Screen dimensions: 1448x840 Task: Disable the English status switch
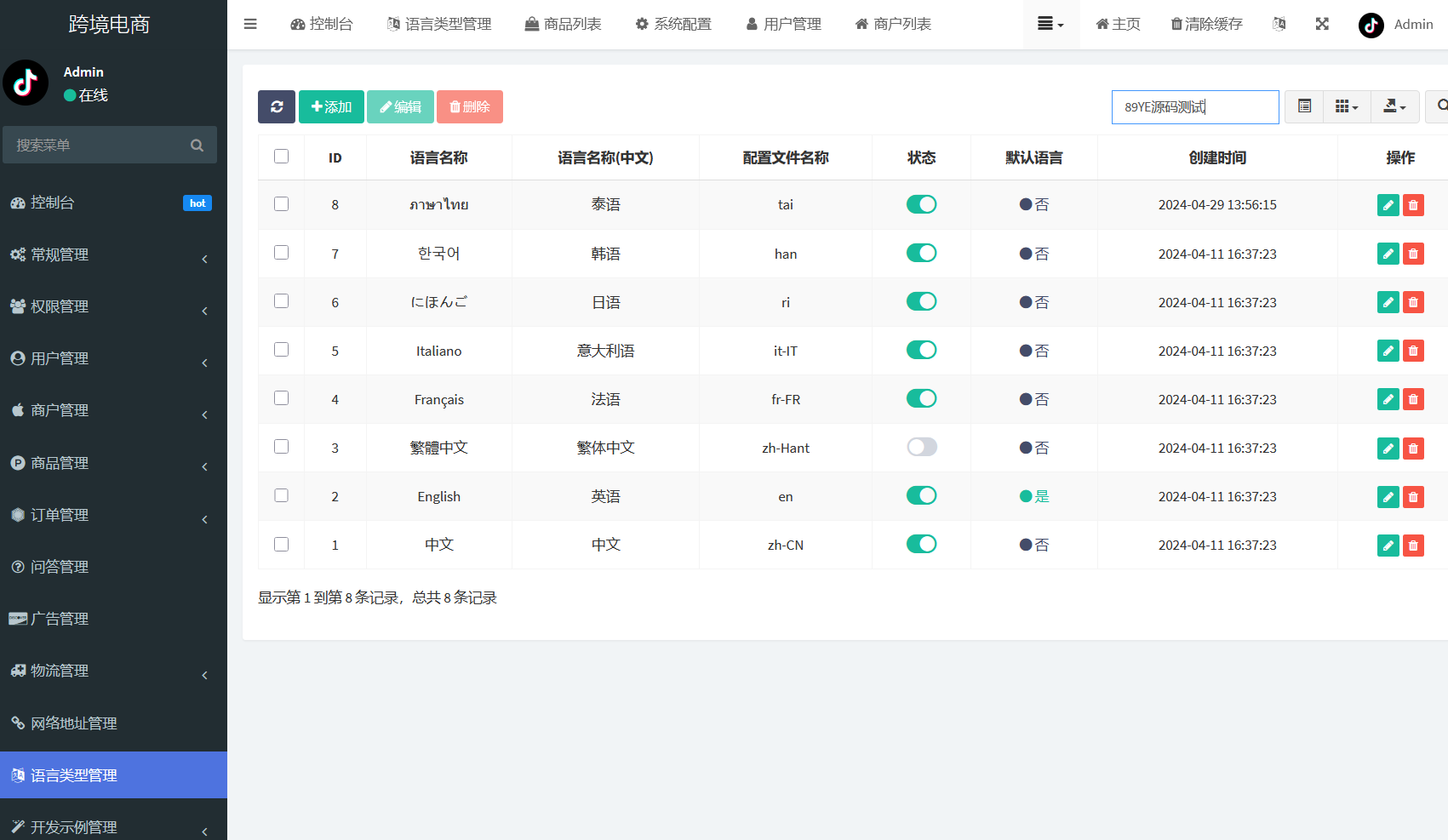click(921, 496)
